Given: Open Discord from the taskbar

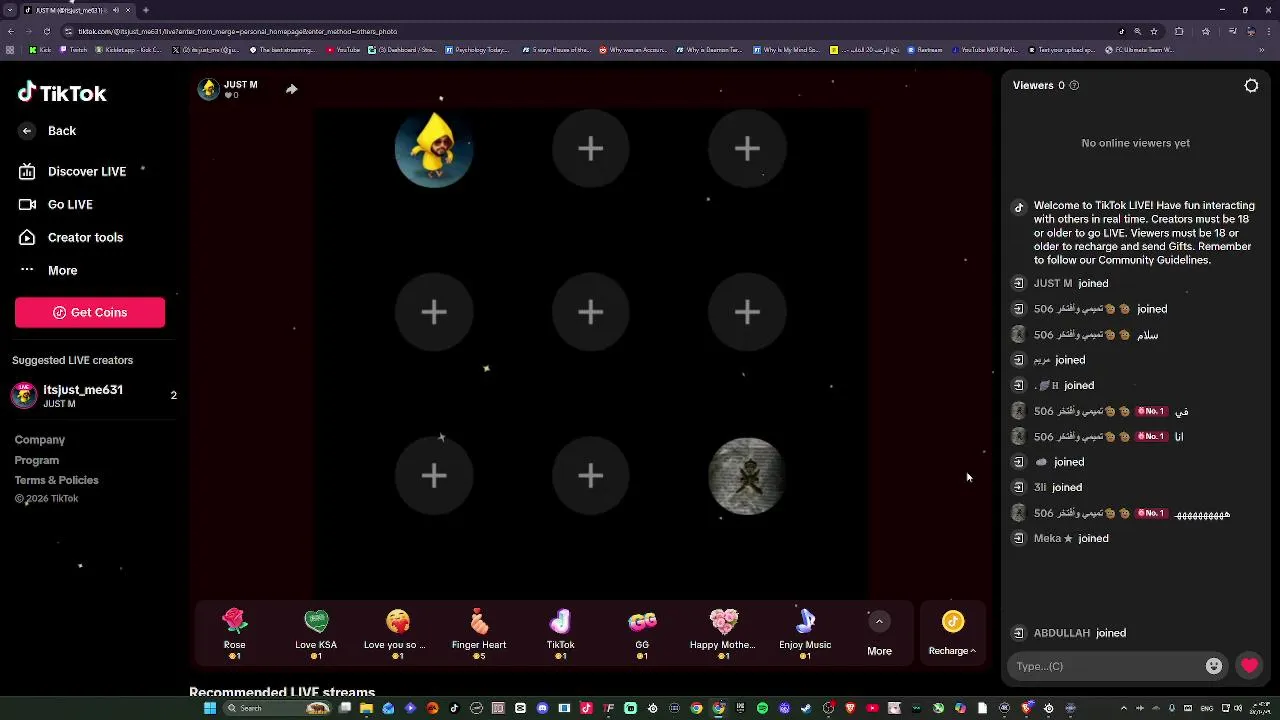Looking at the screenshot, I should coord(542,708).
